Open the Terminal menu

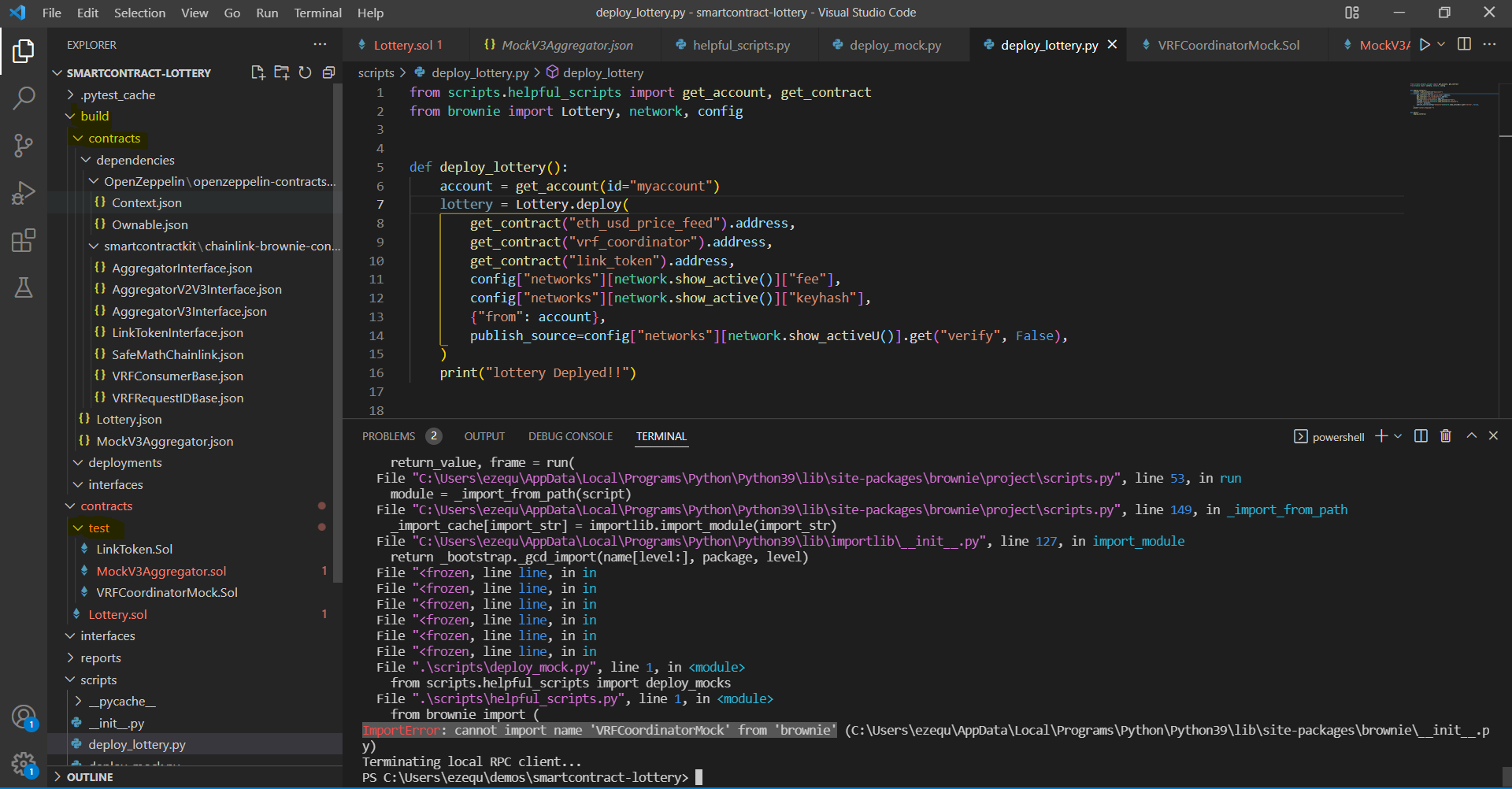pyautogui.click(x=317, y=13)
